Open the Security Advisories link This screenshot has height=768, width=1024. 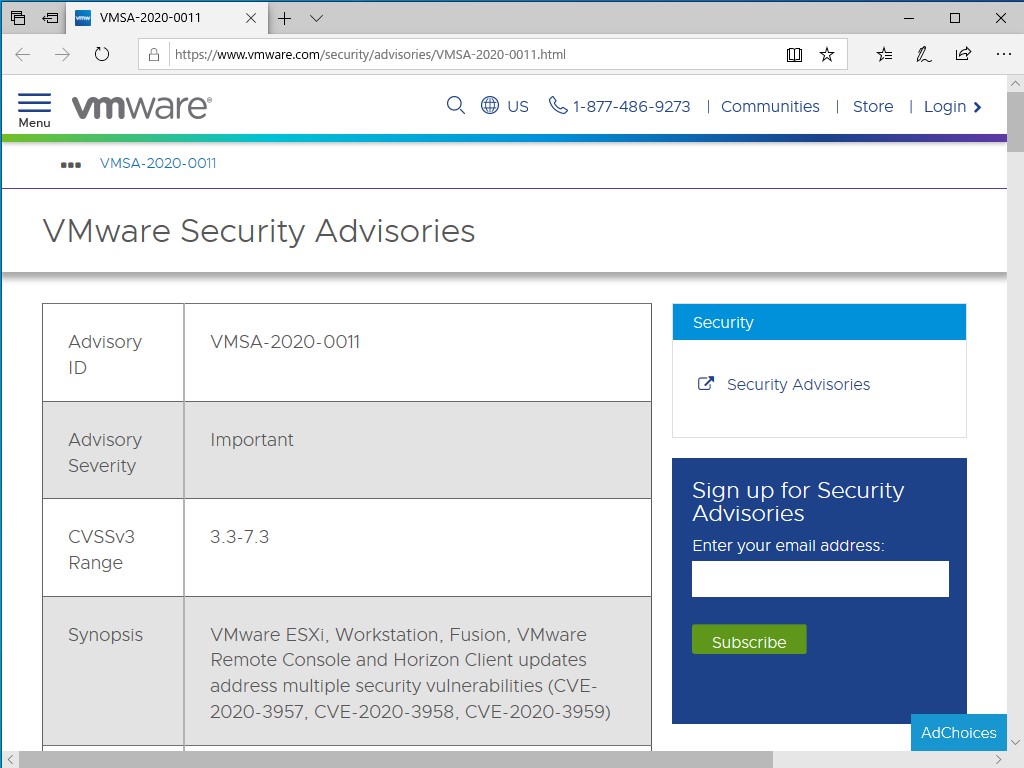pos(798,385)
